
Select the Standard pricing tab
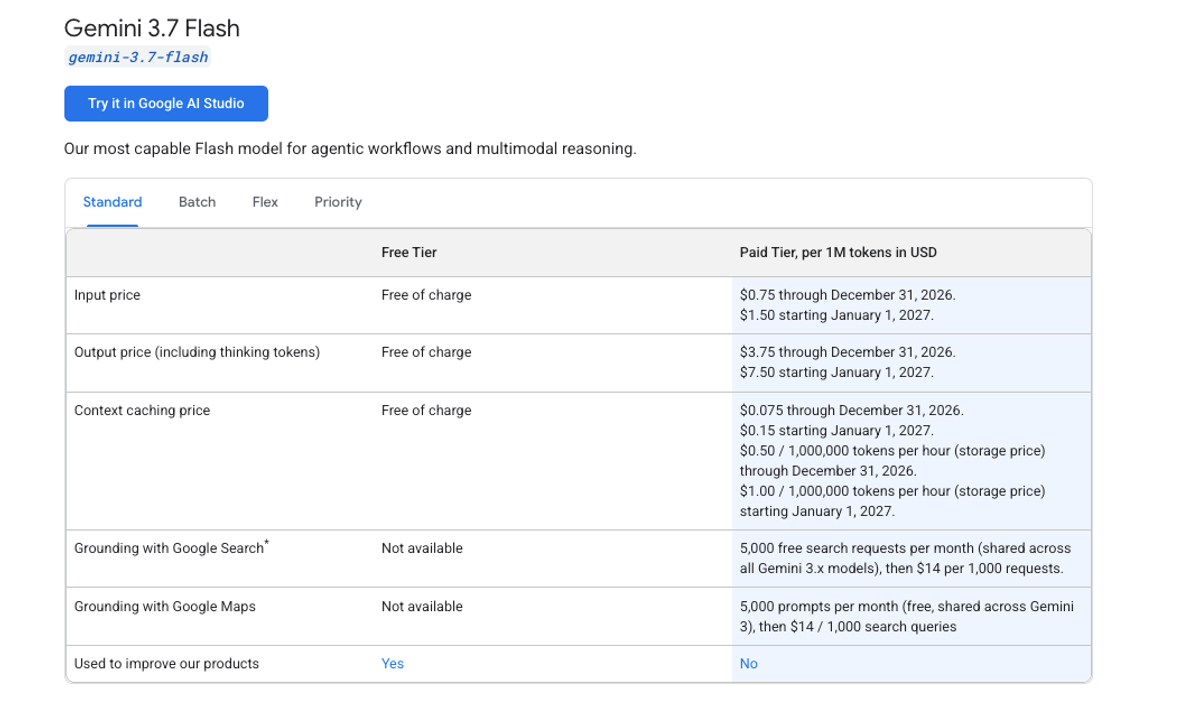(112, 202)
